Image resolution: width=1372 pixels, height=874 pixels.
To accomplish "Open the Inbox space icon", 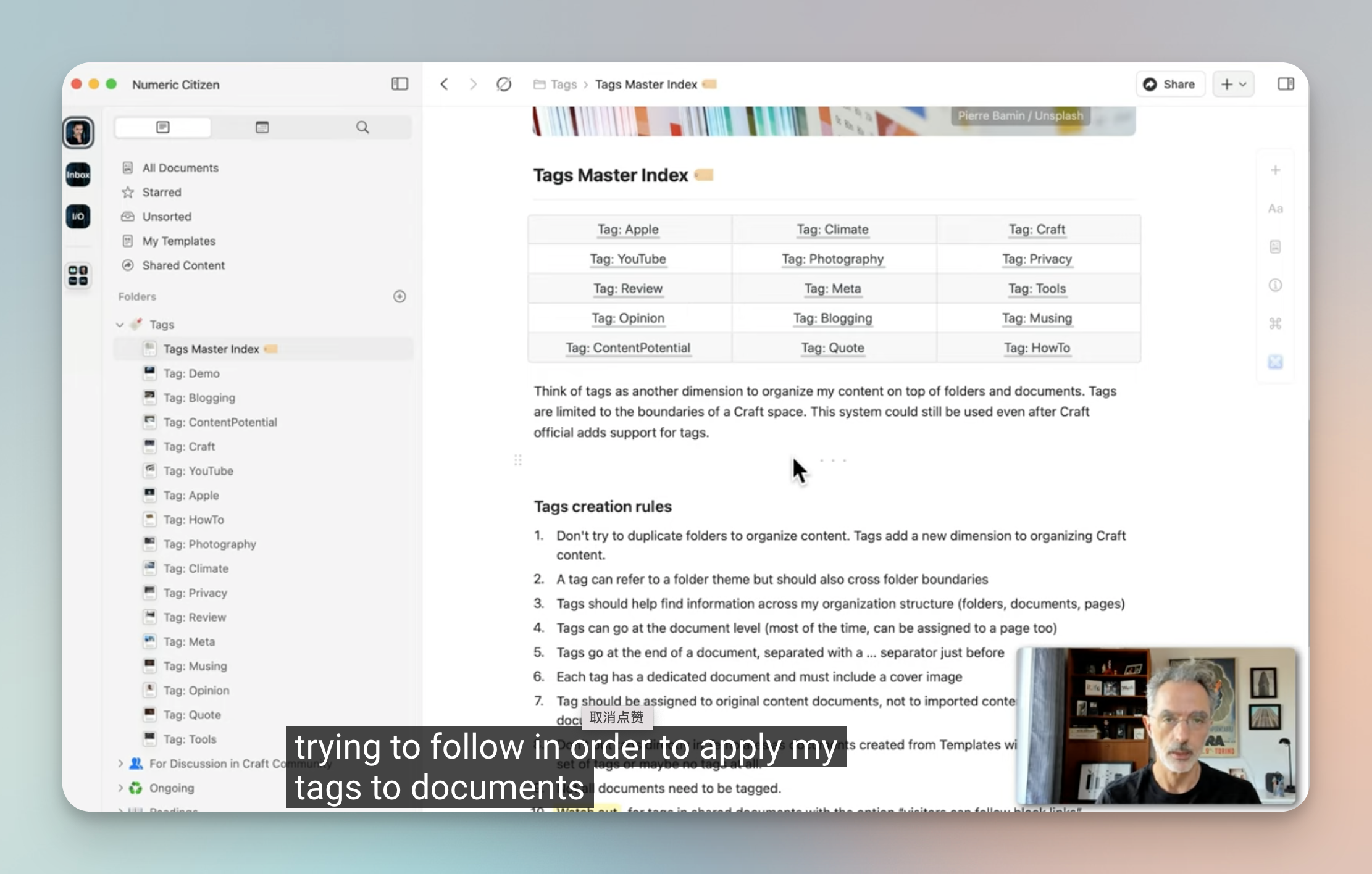I will [x=78, y=175].
